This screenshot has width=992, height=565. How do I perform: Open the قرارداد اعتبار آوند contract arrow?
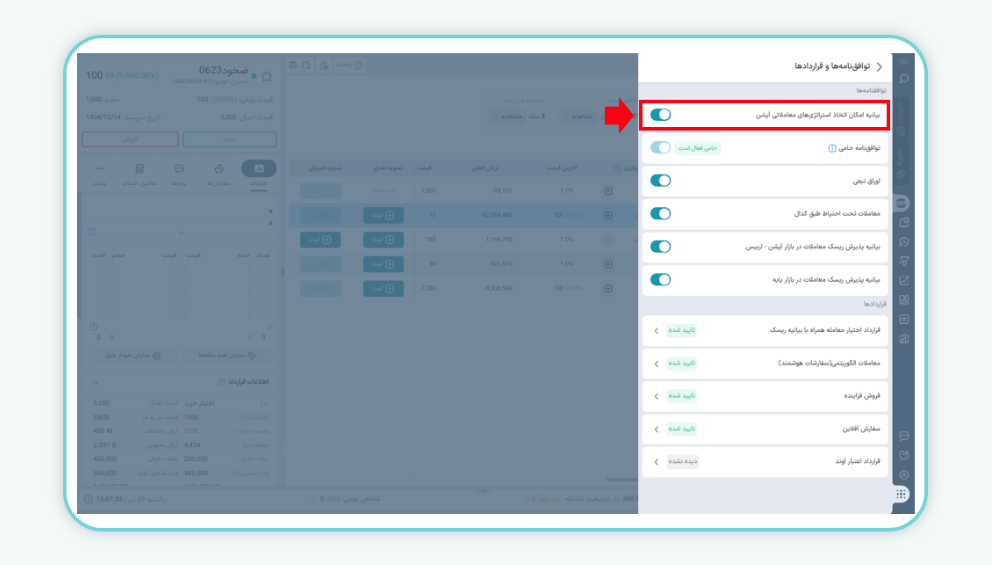[x=656, y=462]
